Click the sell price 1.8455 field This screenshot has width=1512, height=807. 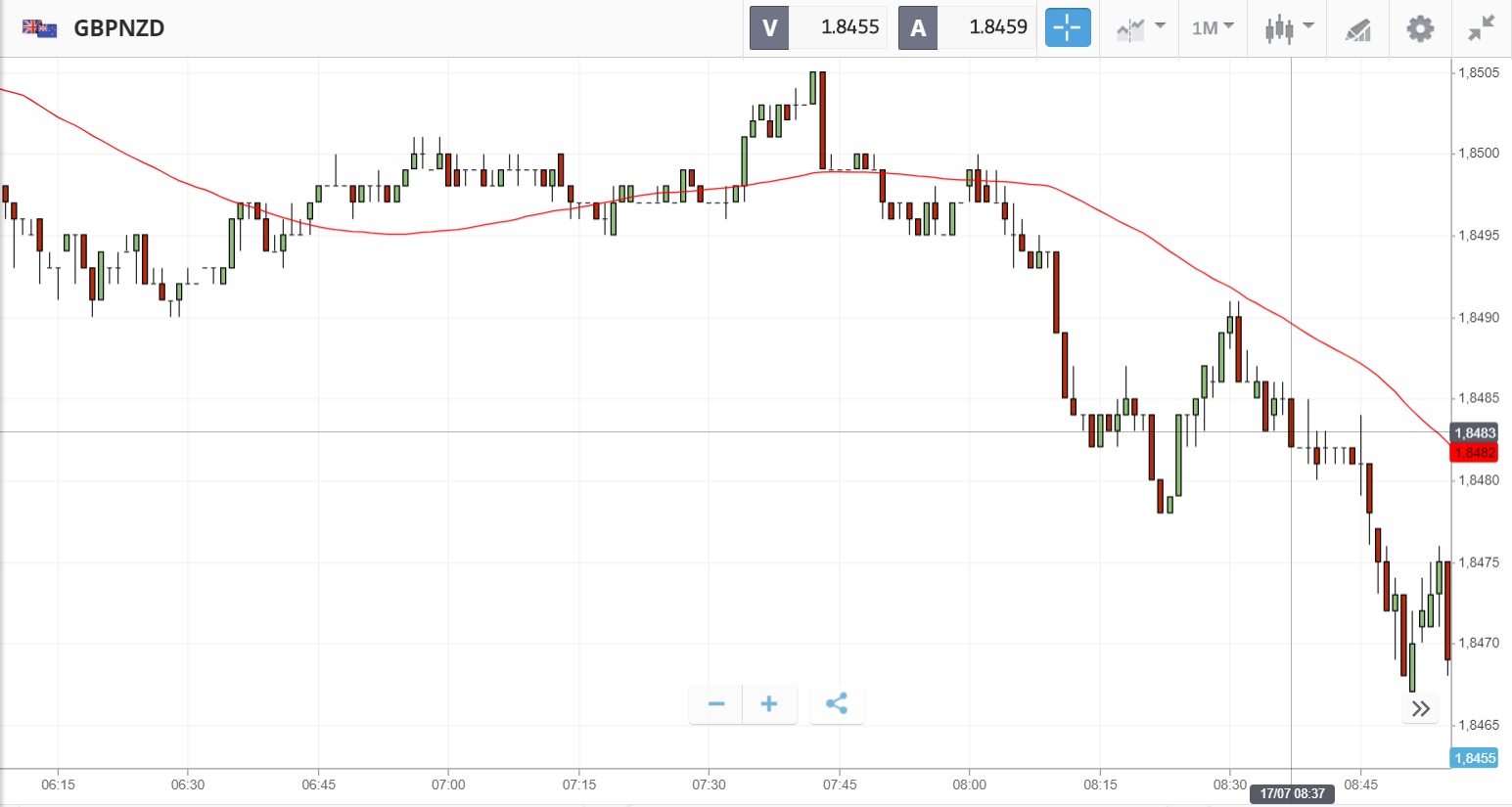click(x=849, y=27)
